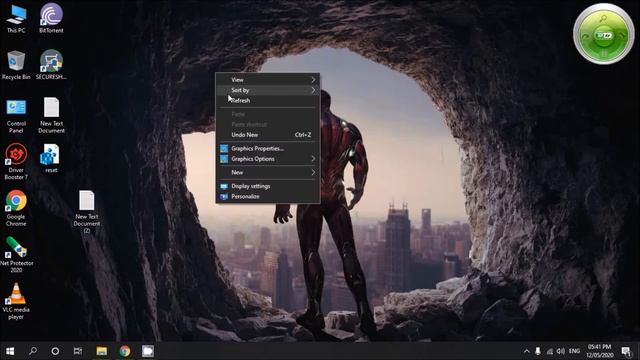Select the Google Chrome desktop shortcut
This screenshot has width=640, height=360.
click(16, 209)
